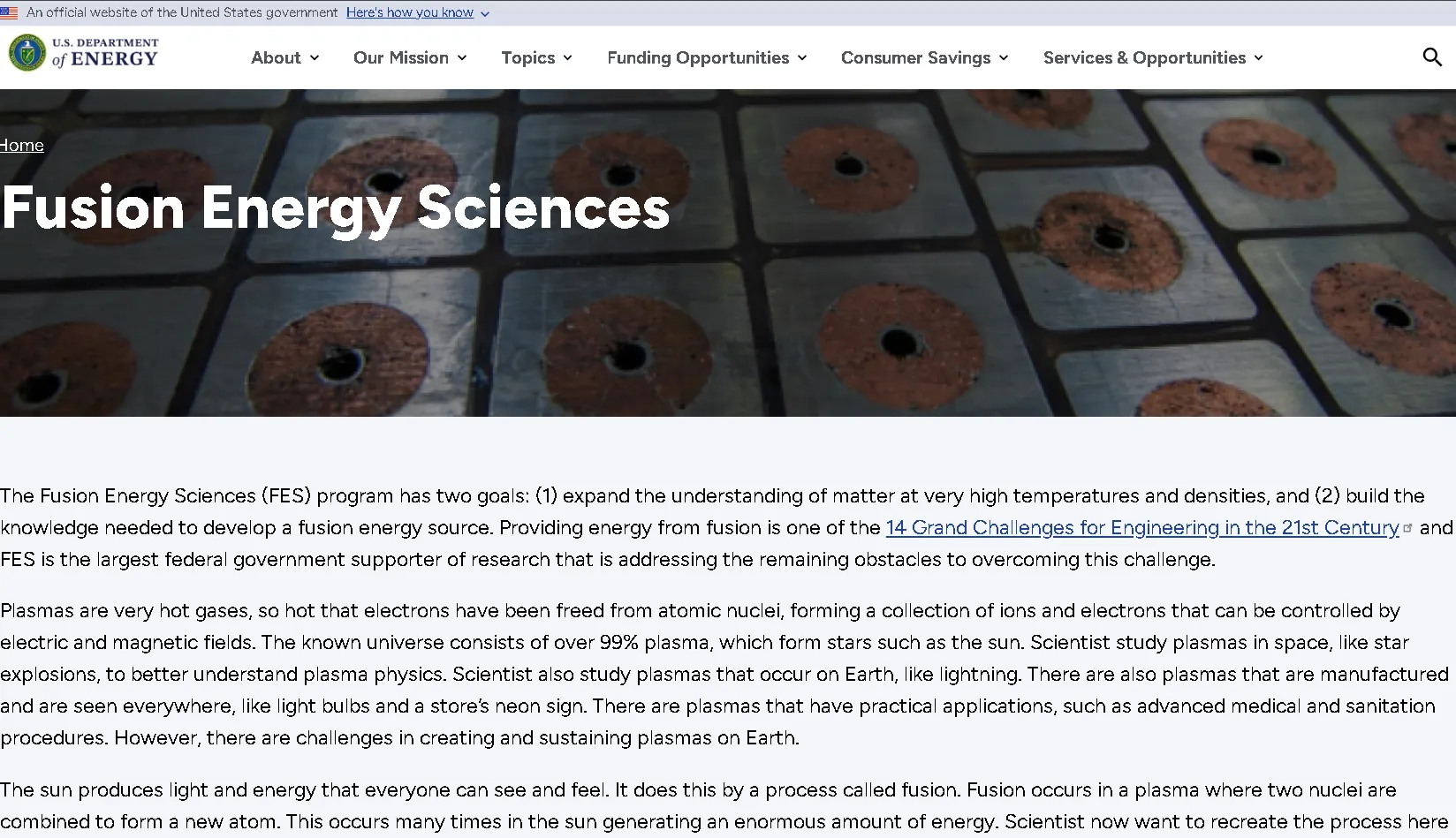Navigate to Home via the breadcrumb link
1456x838 pixels.
click(x=21, y=145)
